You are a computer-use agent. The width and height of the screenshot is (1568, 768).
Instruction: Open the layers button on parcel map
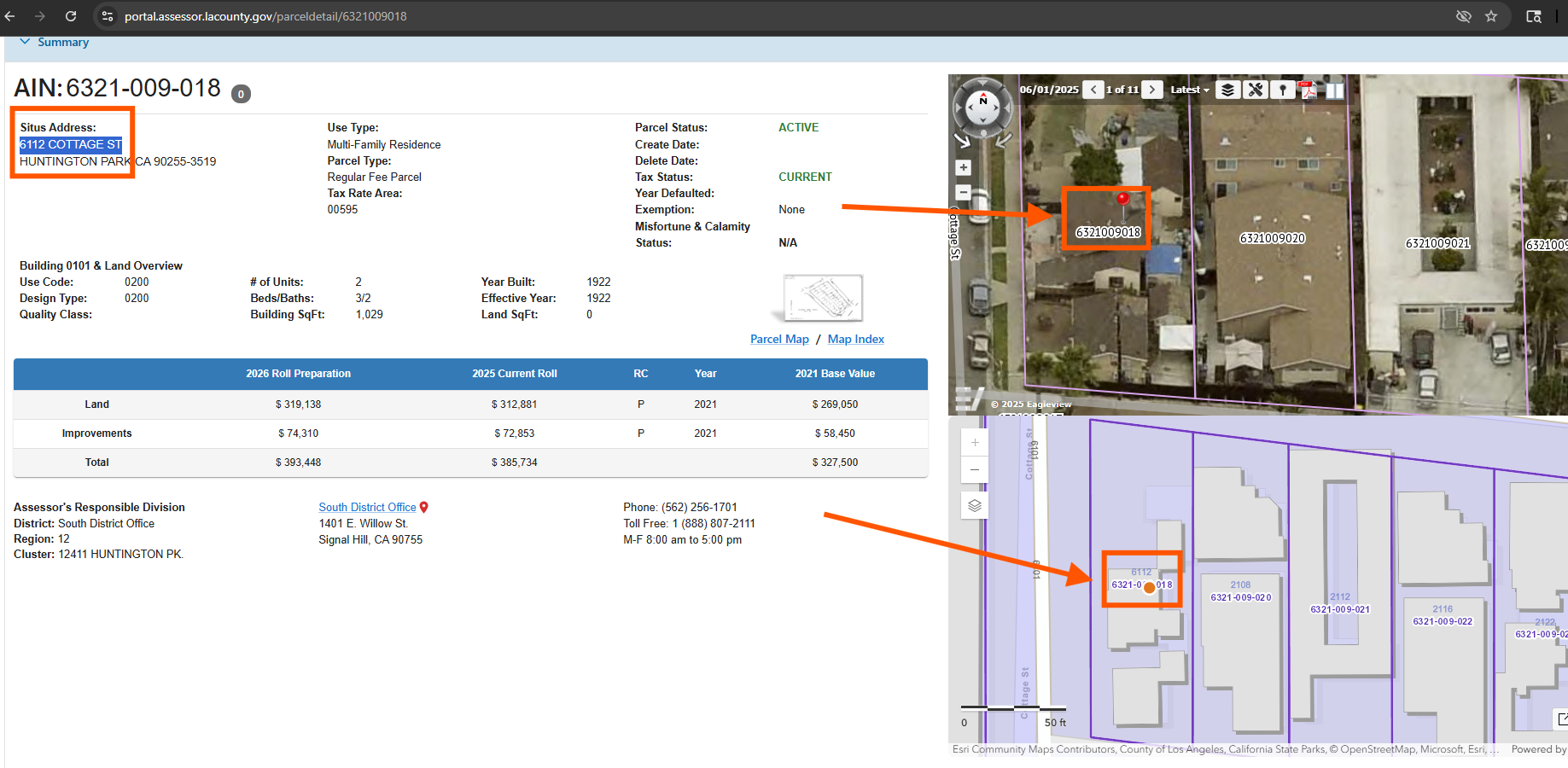975,505
